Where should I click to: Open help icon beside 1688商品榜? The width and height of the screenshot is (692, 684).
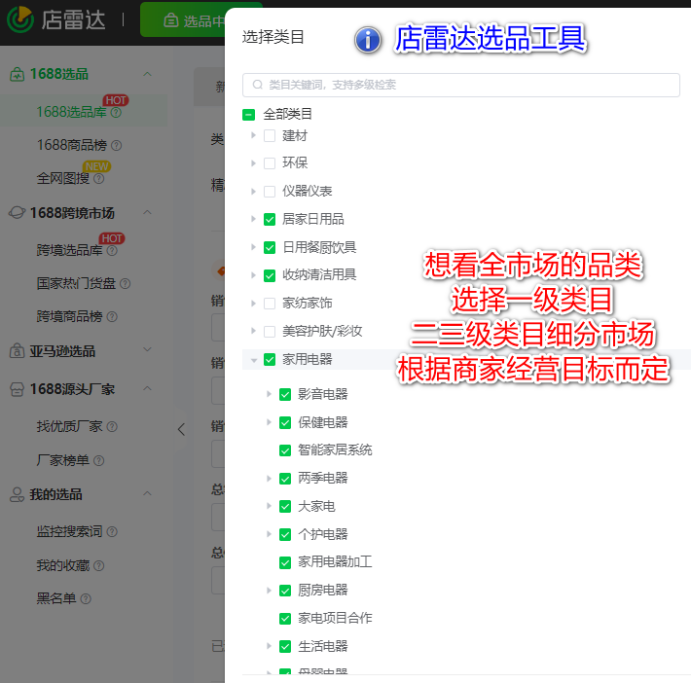[x=117, y=145]
